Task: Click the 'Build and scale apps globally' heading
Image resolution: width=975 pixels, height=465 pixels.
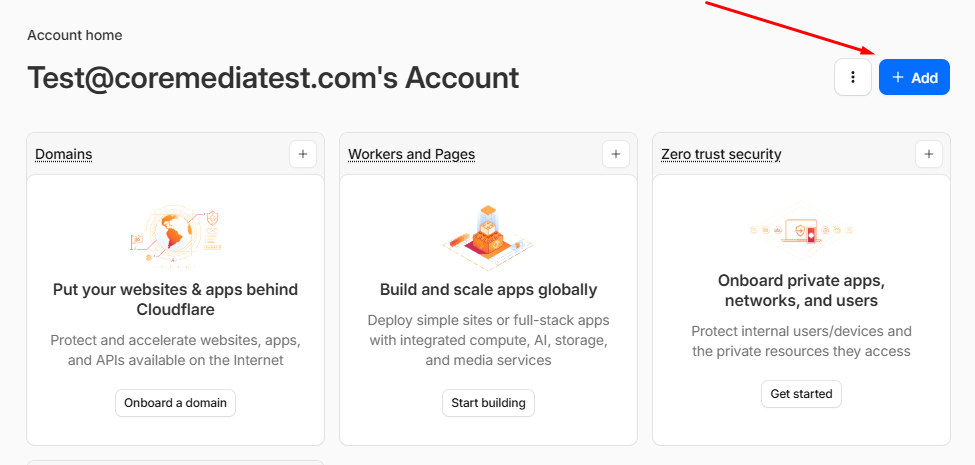Action: click(488, 290)
